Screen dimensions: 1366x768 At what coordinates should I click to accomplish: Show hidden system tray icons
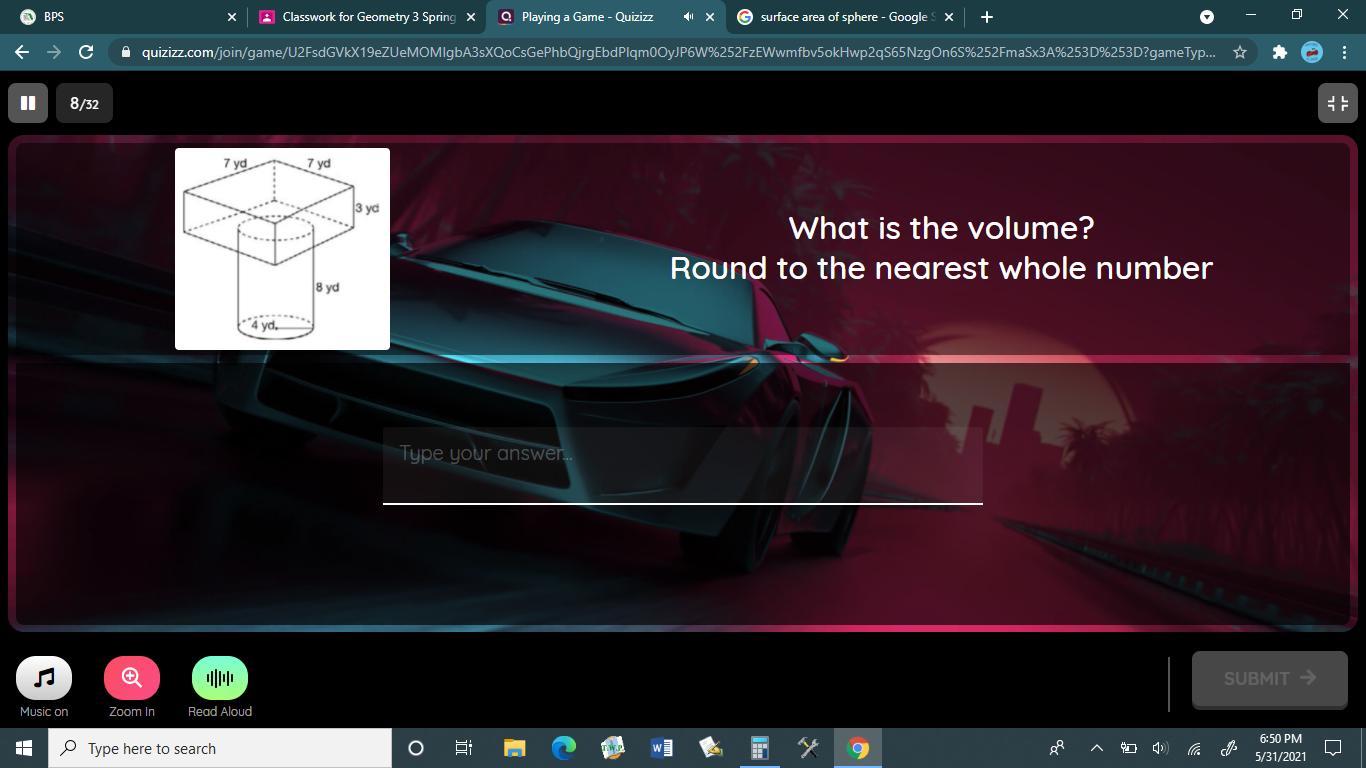pyautogui.click(x=1096, y=748)
